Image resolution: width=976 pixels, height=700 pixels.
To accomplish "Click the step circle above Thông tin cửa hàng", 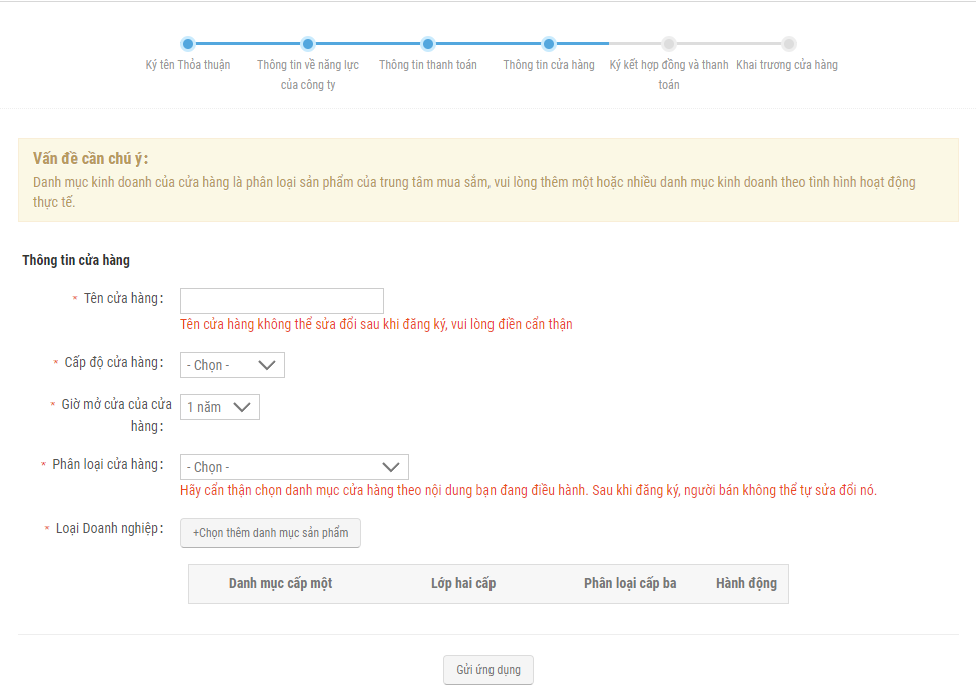I will click(x=549, y=44).
